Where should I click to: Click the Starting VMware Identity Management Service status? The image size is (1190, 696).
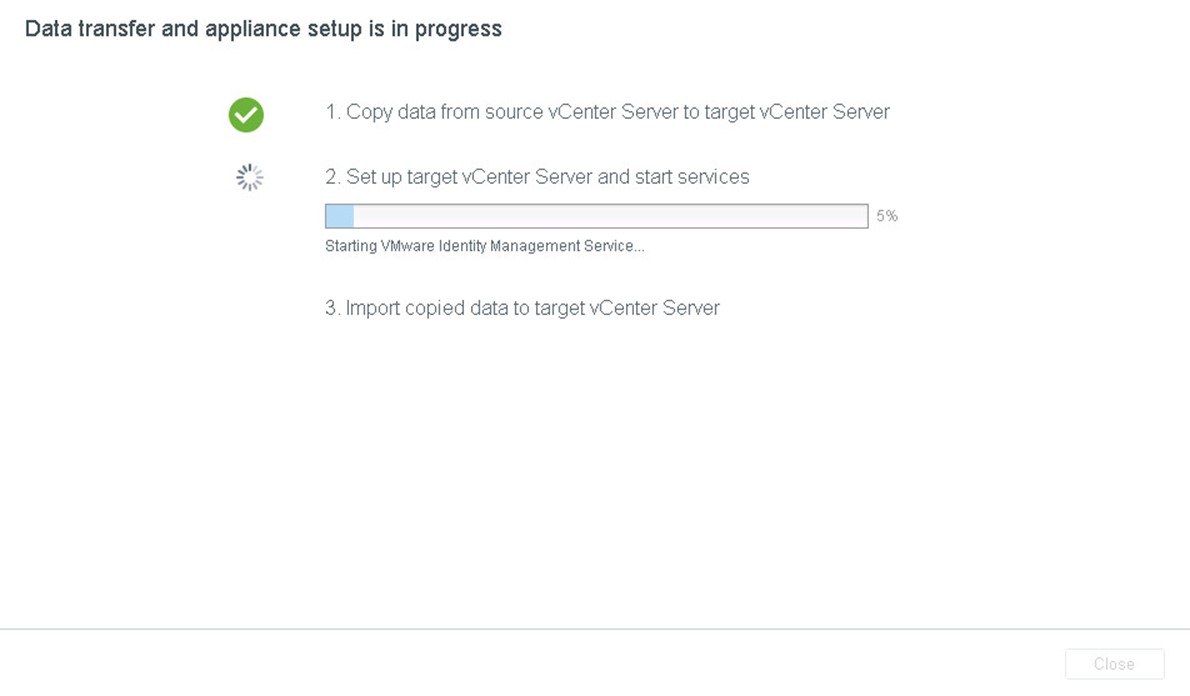click(484, 246)
